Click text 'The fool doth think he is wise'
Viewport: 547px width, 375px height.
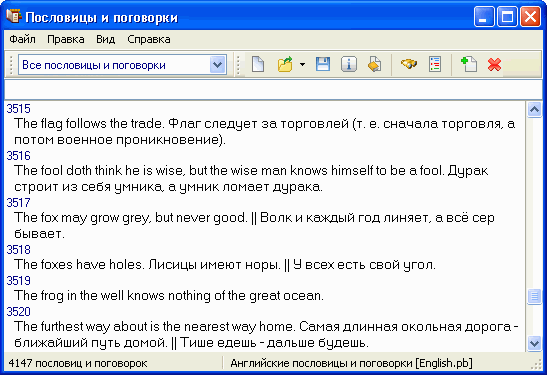(x=98, y=171)
